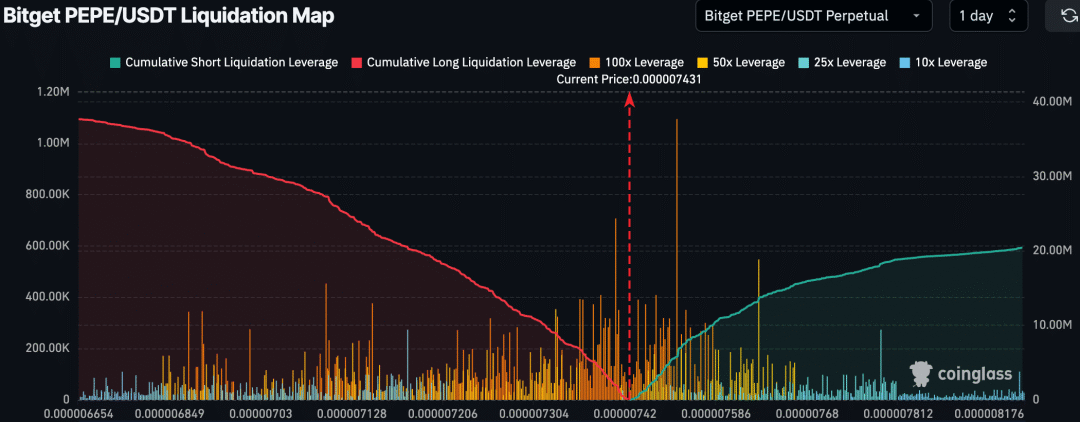
Task: Click the 800.00K left axis label
Action: click(x=47, y=194)
